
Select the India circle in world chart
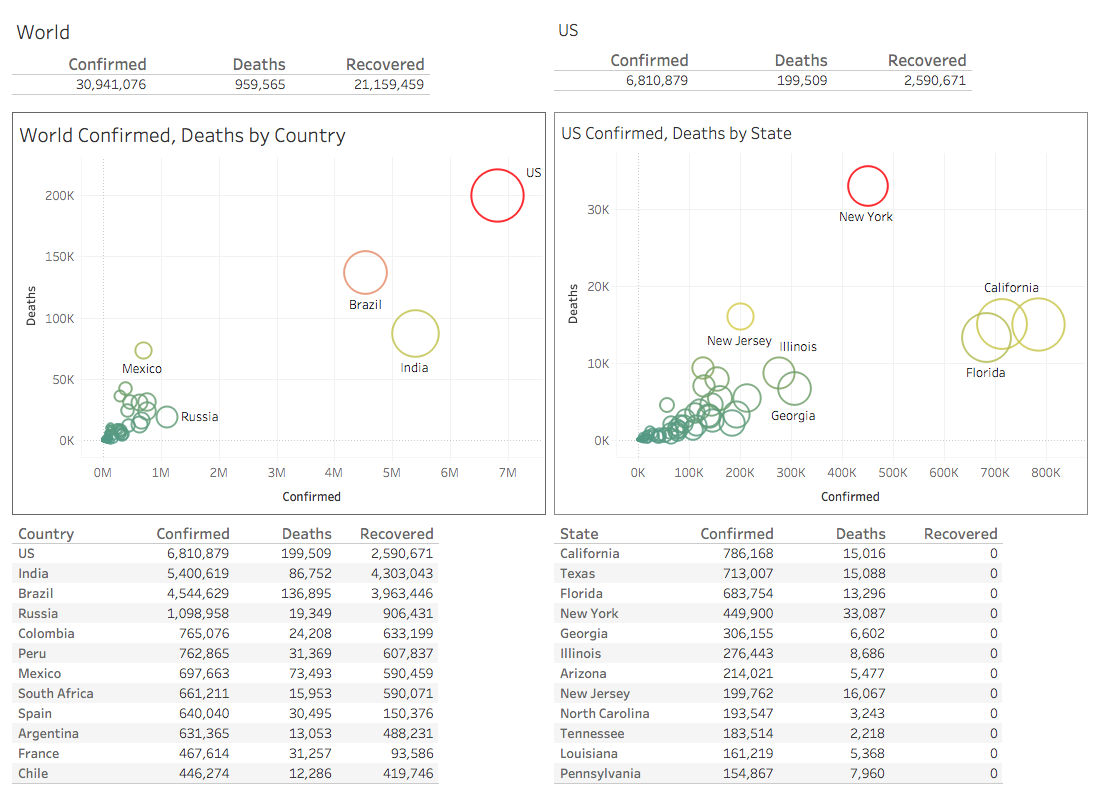[x=415, y=333]
